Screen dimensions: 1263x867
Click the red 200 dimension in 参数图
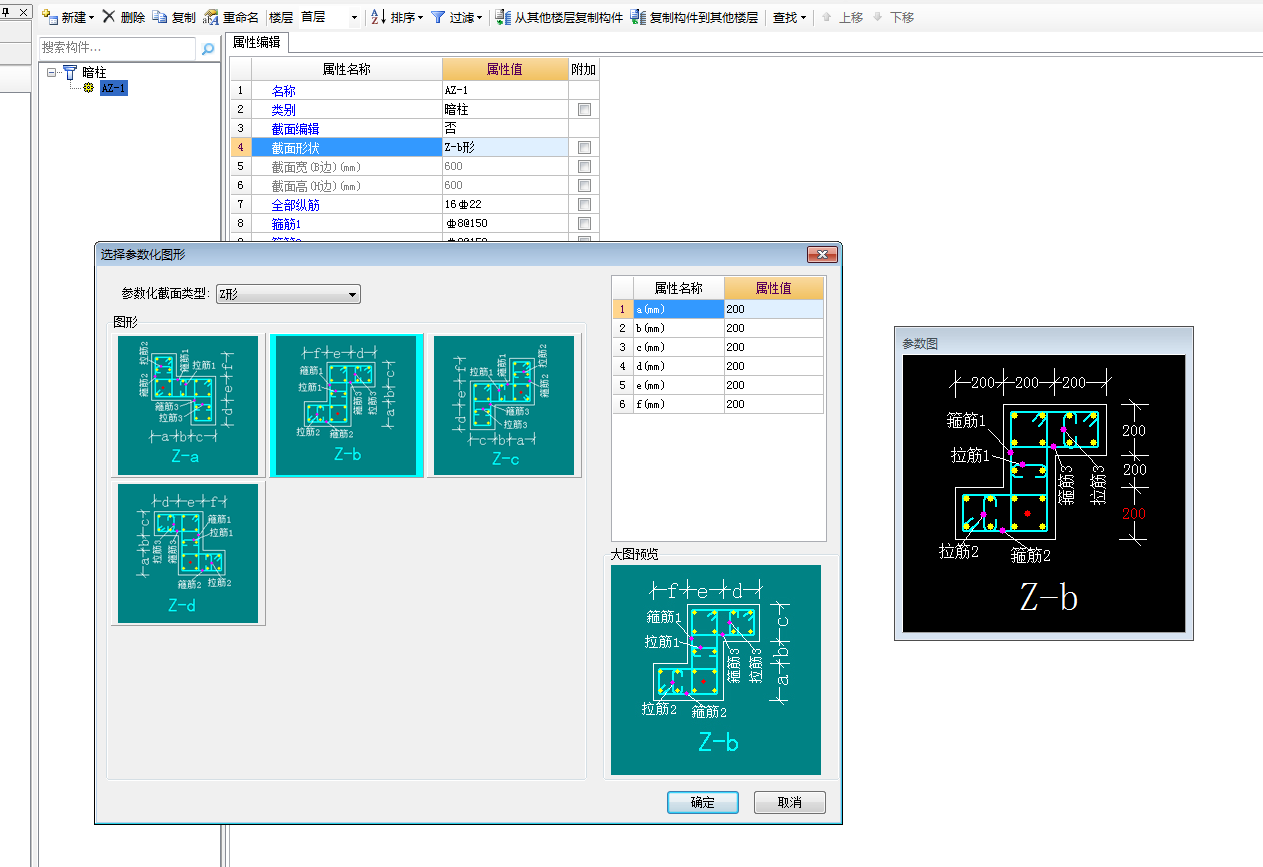pos(1134,514)
